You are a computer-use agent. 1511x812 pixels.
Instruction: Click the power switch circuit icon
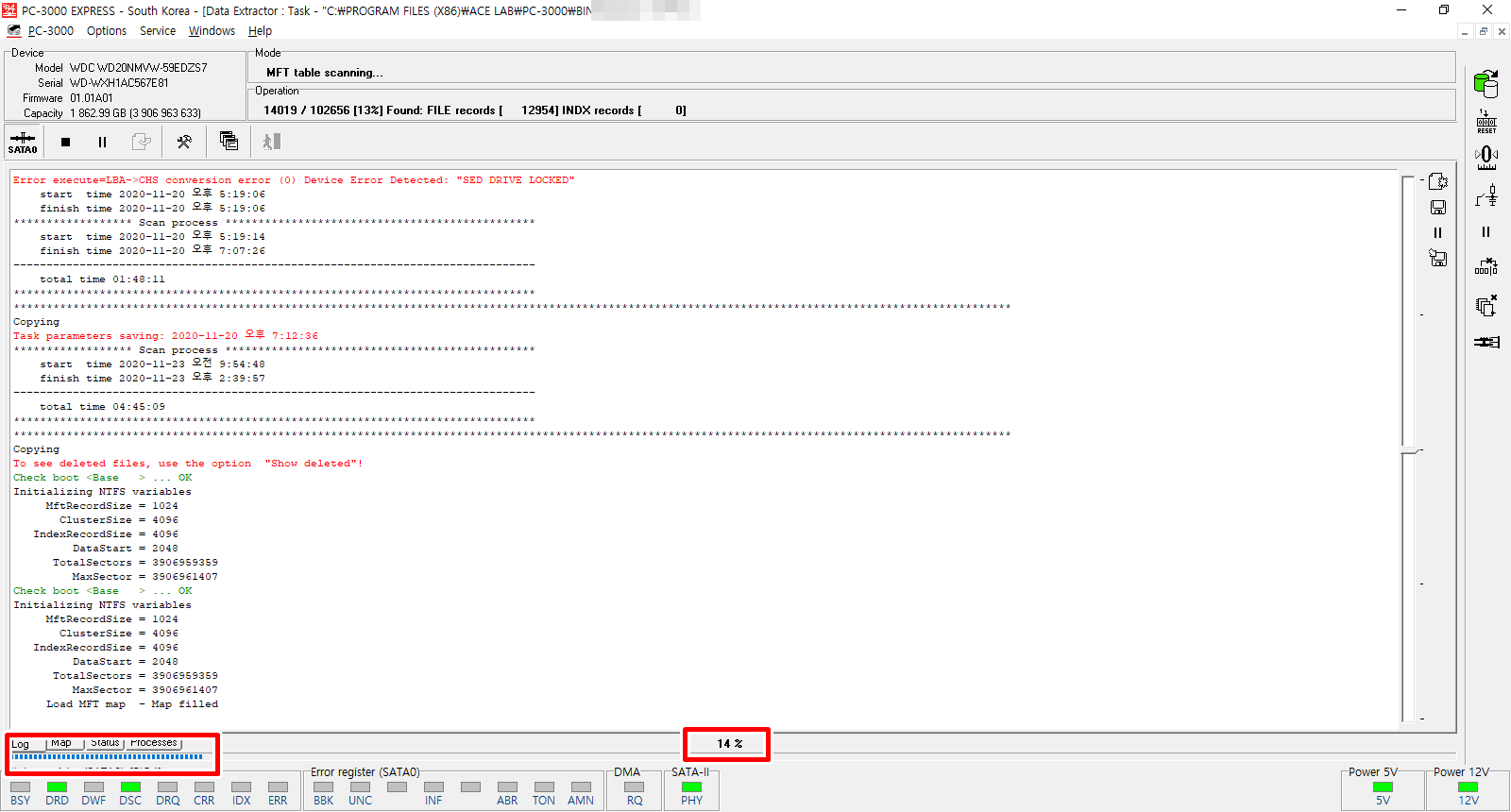click(x=1486, y=195)
